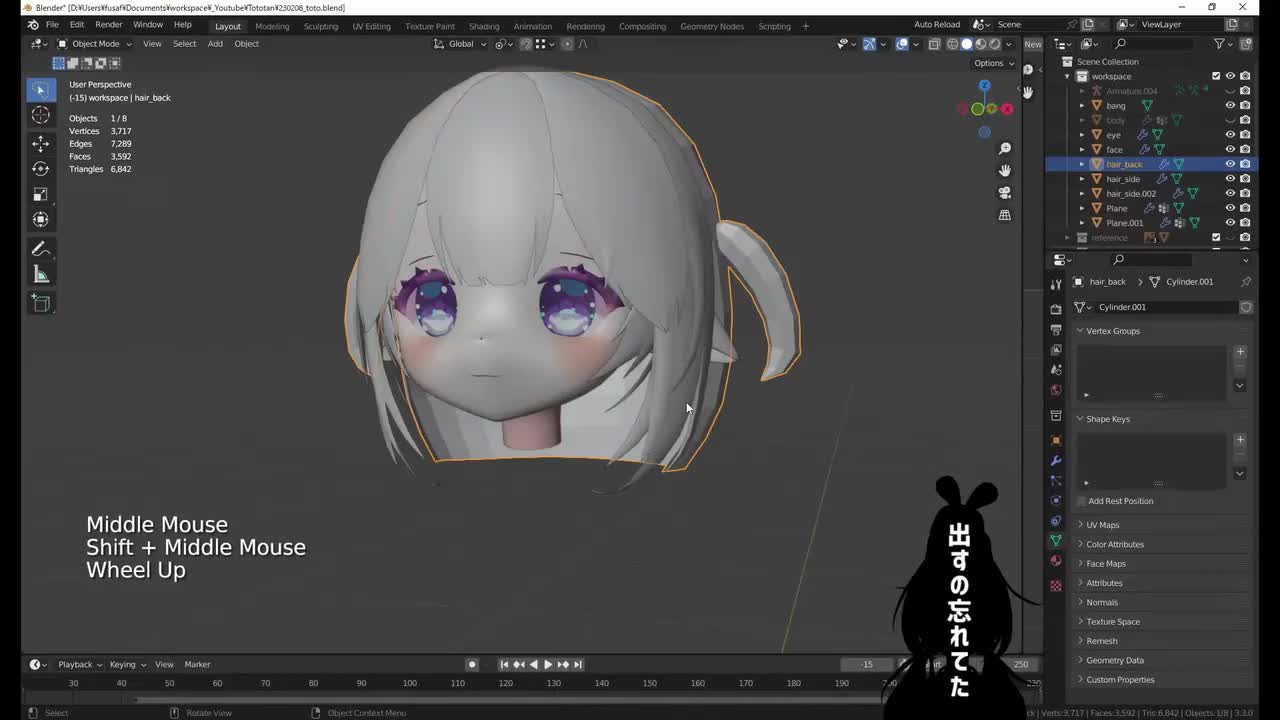Select the Annotate pencil tool
Screen dimensions: 1280x720
[41, 249]
